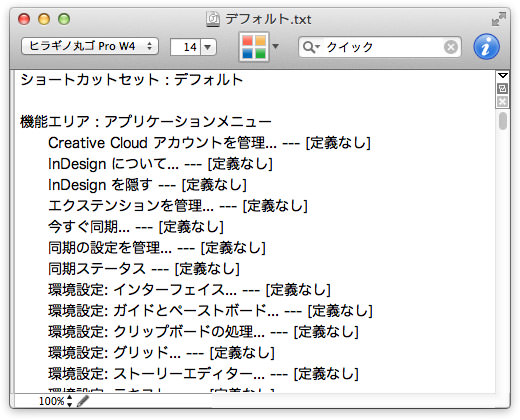
Task: Open the font size dropdown arrow
Action: (x=208, y=47)
